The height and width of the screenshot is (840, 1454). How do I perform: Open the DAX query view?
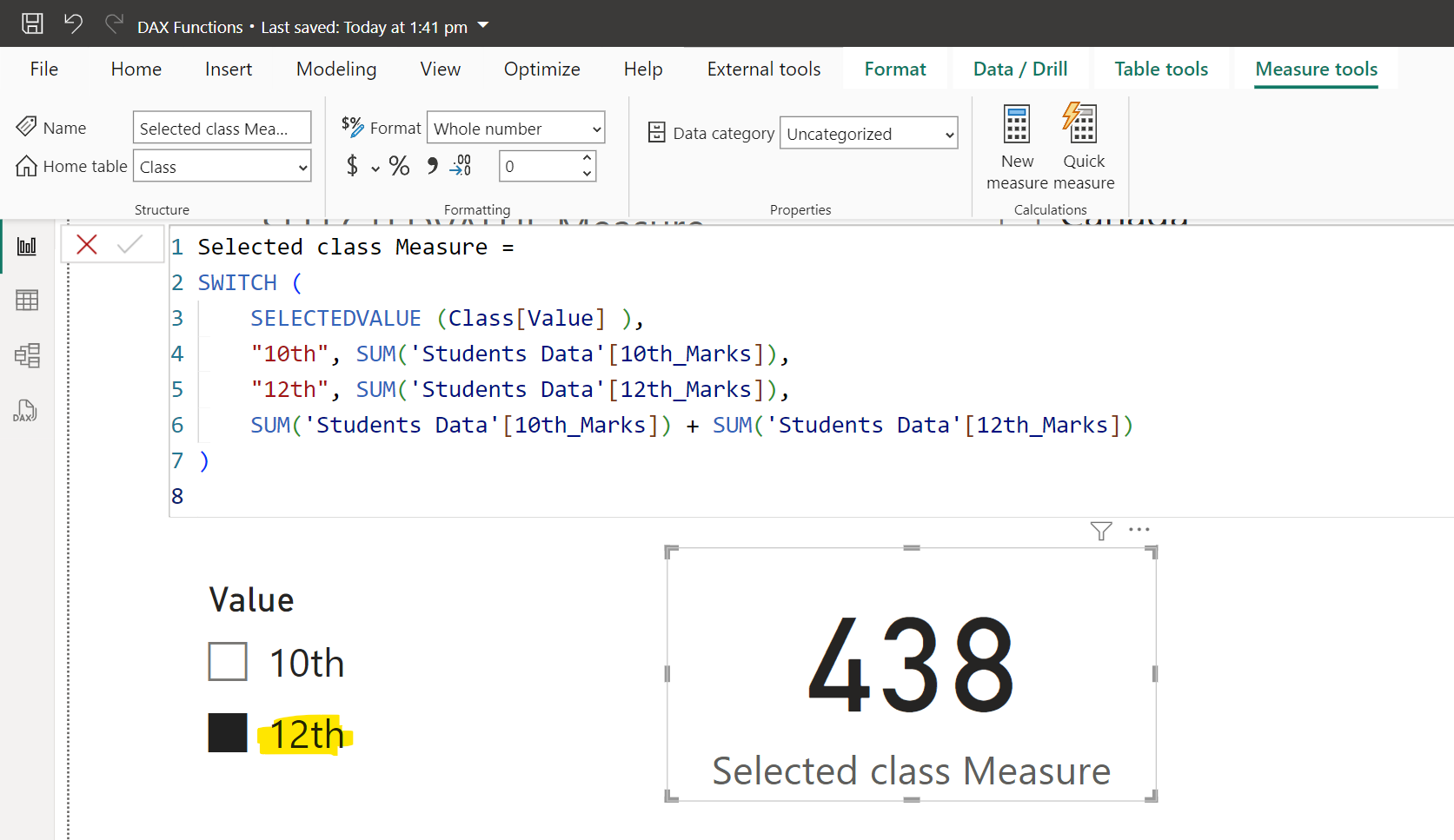click(25, 410)
